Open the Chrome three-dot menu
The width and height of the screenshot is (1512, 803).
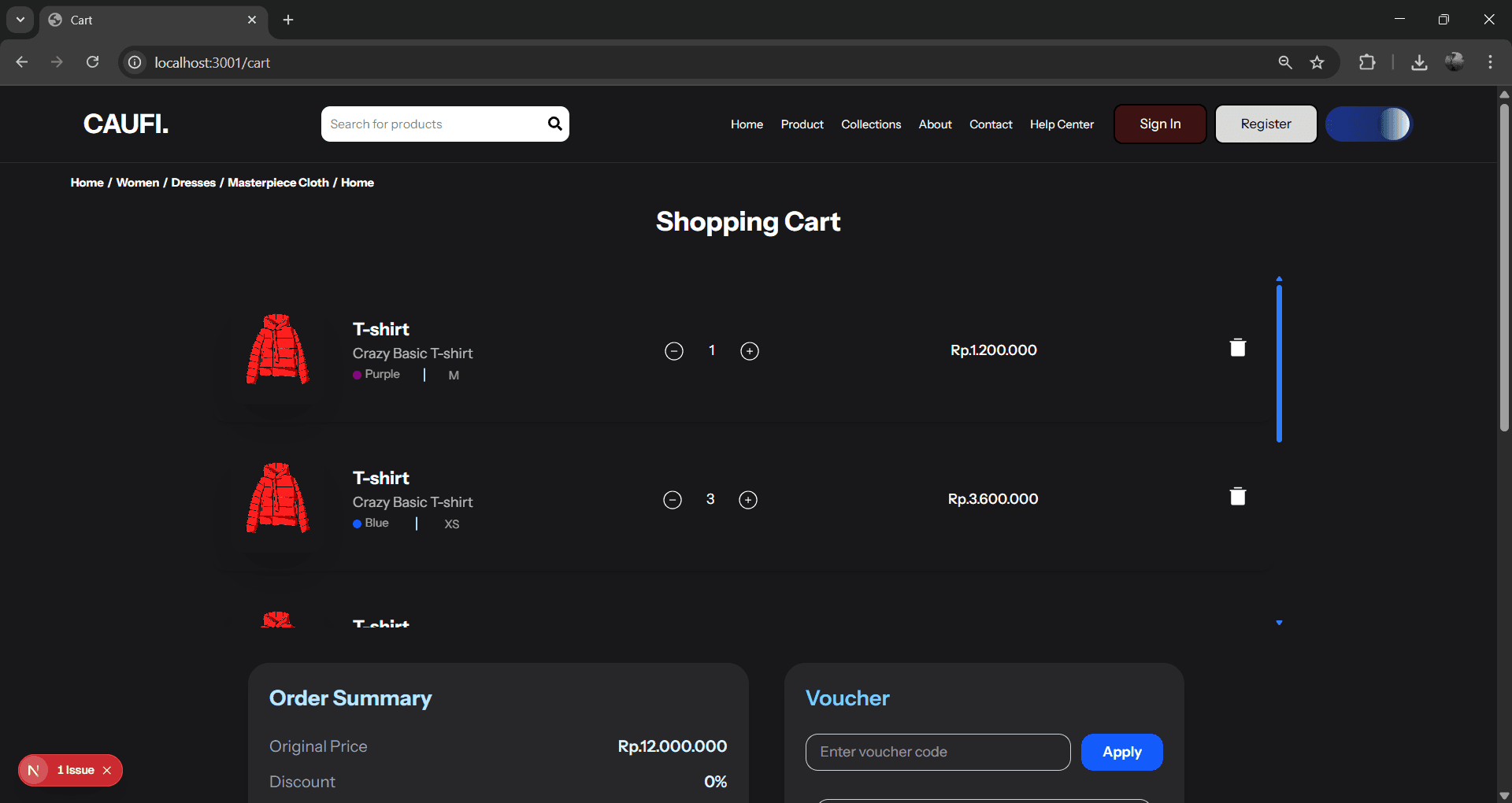[x=1490, y=62]
